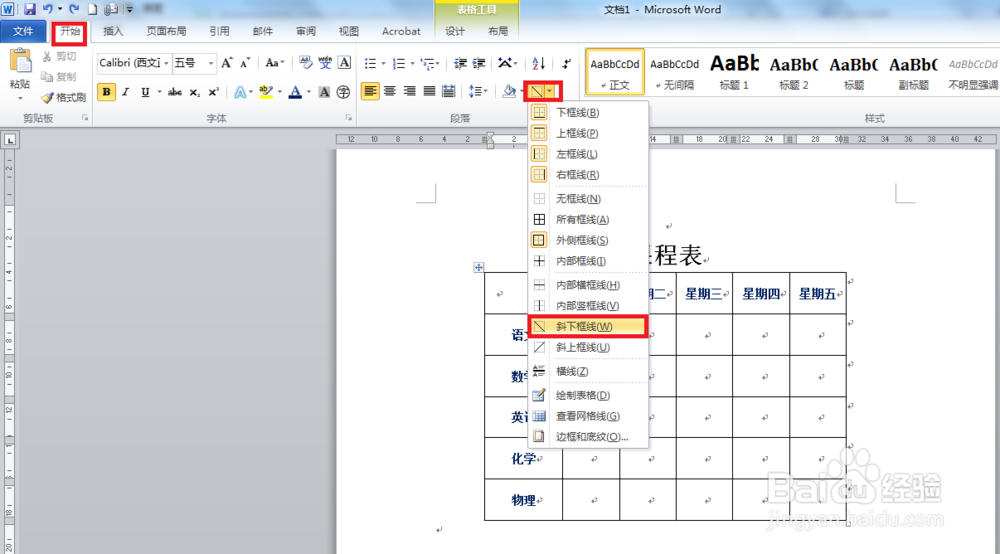The height and width of the screenshot is (554, 1000).
Task: Click the Character Shading icon
Action: coord(324,92)
